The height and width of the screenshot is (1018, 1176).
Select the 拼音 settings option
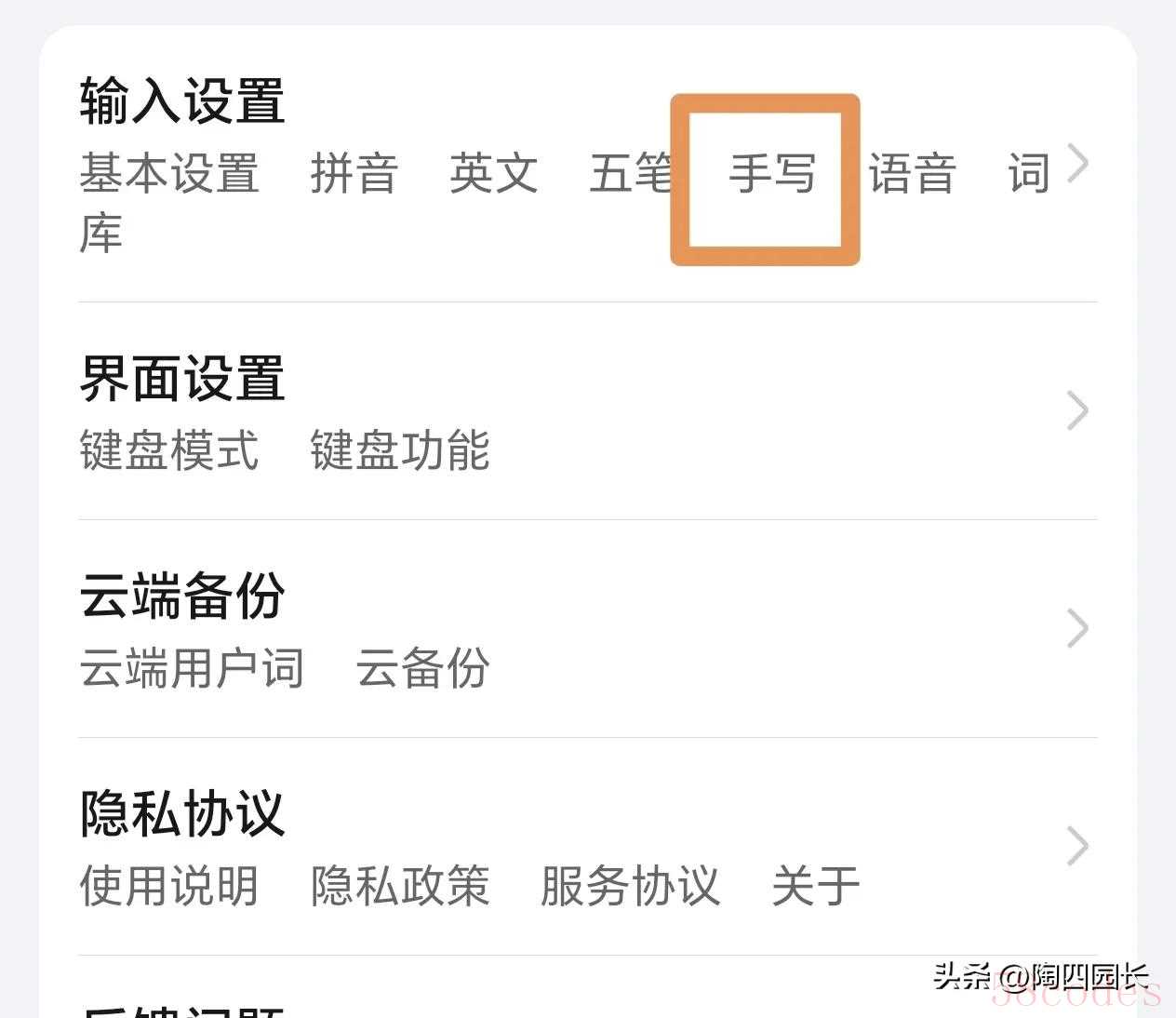[x=354, y=174]
